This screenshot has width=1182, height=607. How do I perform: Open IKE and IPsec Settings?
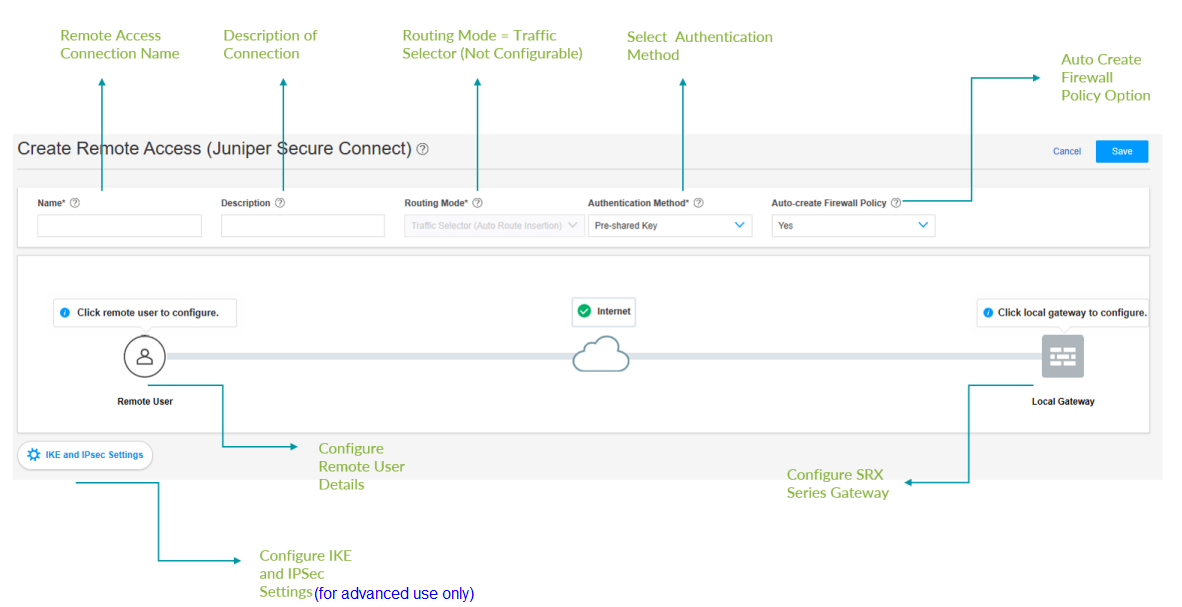(x=85, y=455)
